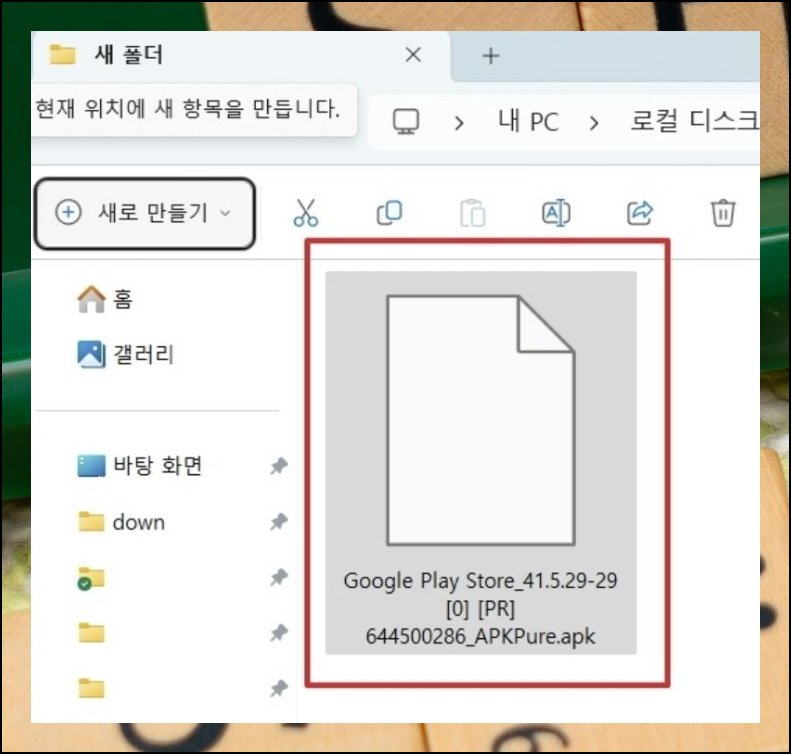Open 바탕 화면 in quick access
Viewport: 791px width, 754px height.
(140, 465)
